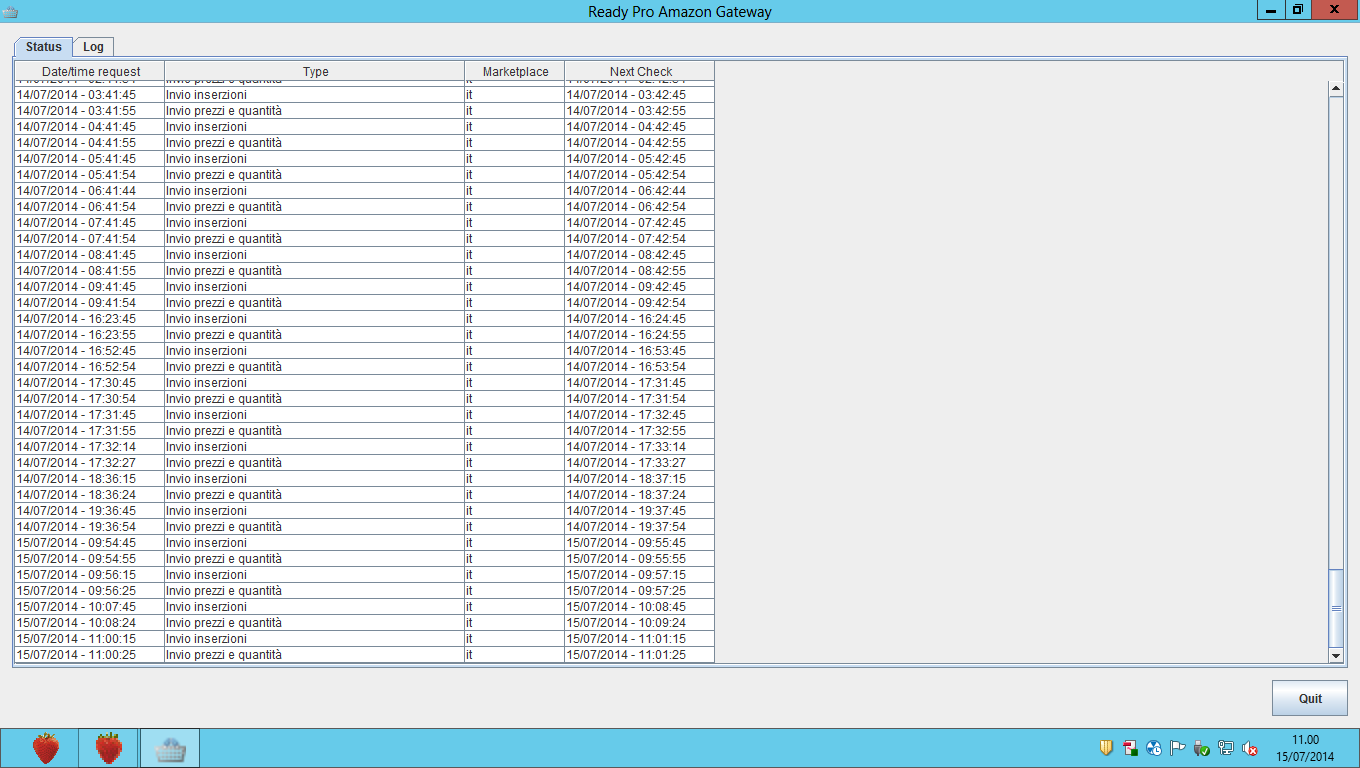Click next check value 14/07/2014 - 17:33:14
This screenshot has height=768, width=1360.
click(x=640, y=447)
